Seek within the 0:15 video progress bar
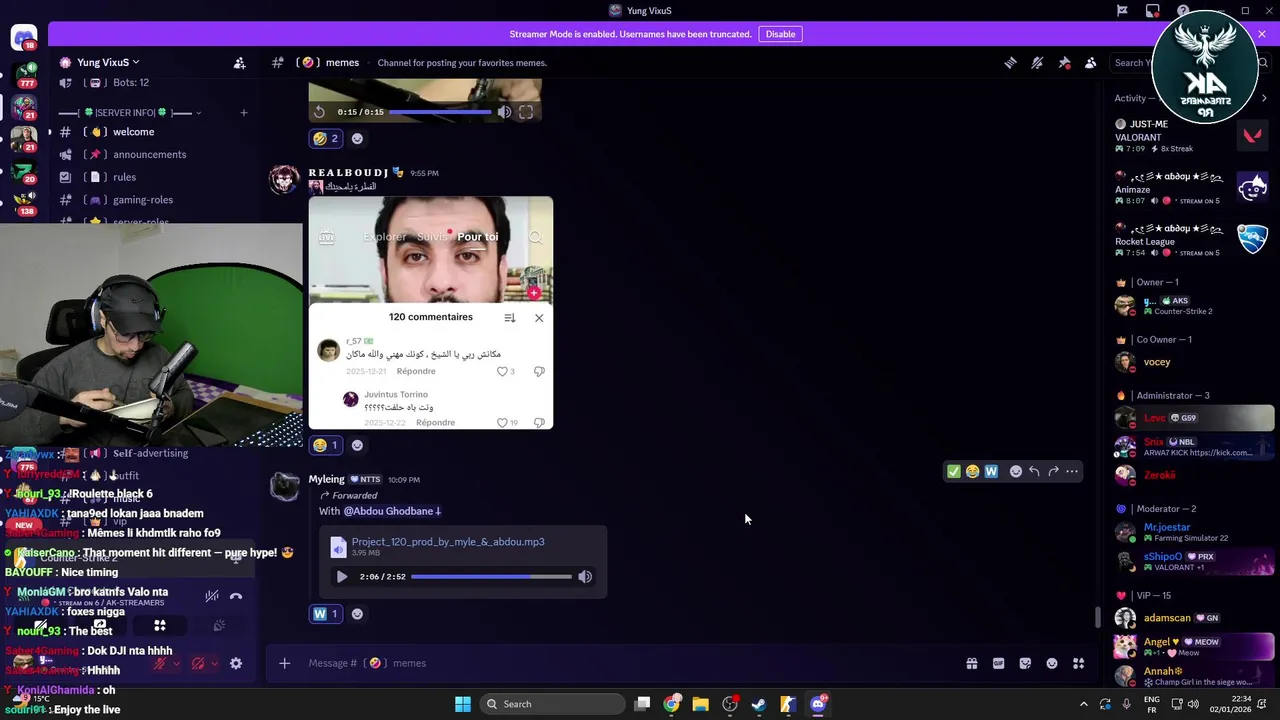This screenshot has width=1280, height=720. (440, 112)
